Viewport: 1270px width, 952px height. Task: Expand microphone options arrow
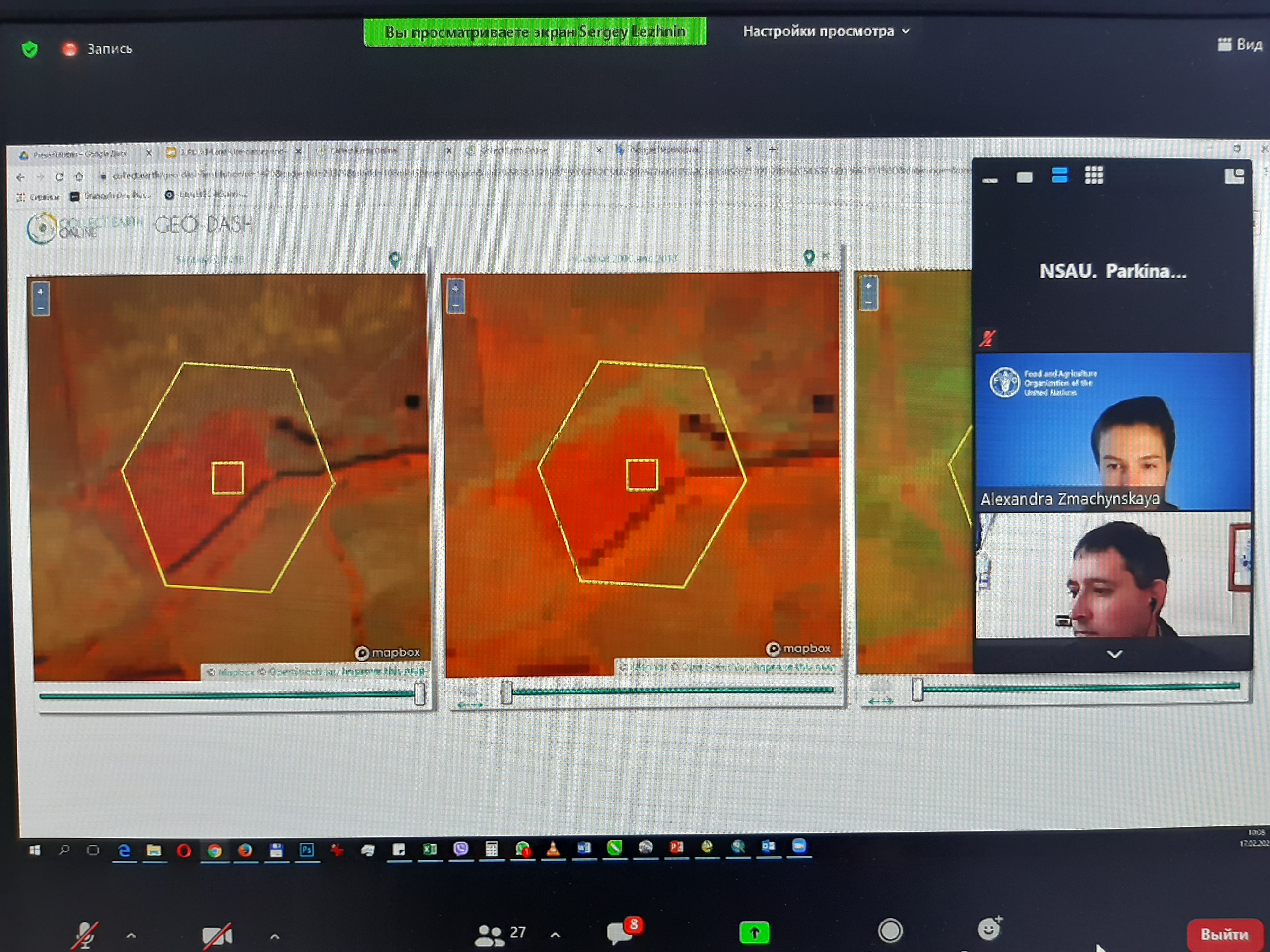131,936
